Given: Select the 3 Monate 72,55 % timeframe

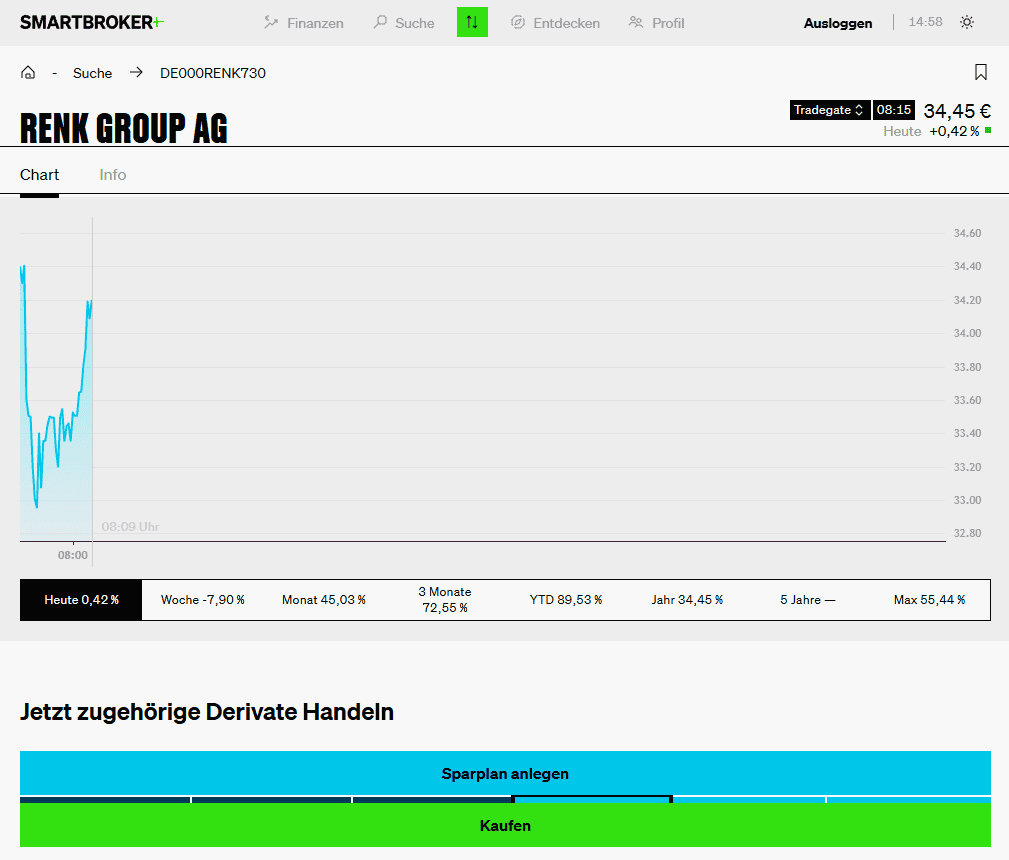Looking at the screenshot, I should 445,600.
